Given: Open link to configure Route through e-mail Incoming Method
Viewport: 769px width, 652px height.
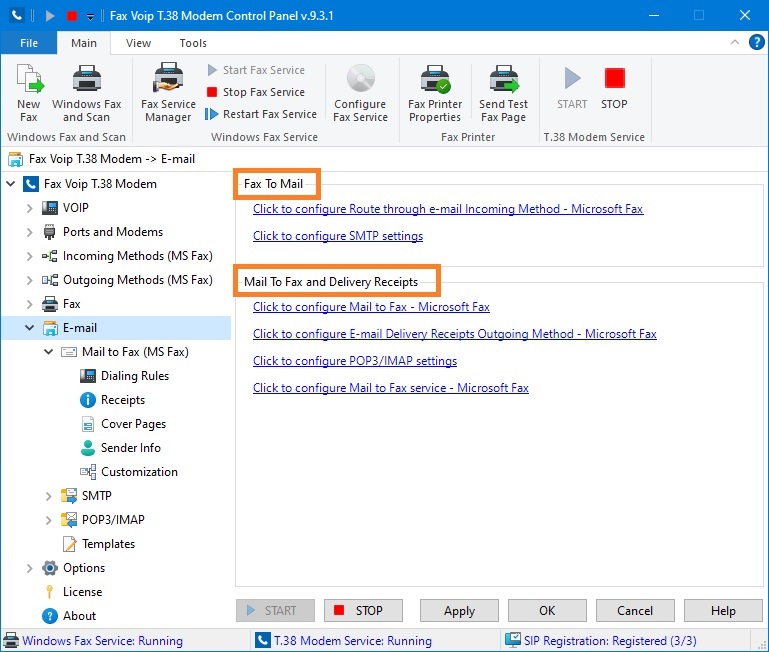Looking at the screenshot, I should coord(448,209).
